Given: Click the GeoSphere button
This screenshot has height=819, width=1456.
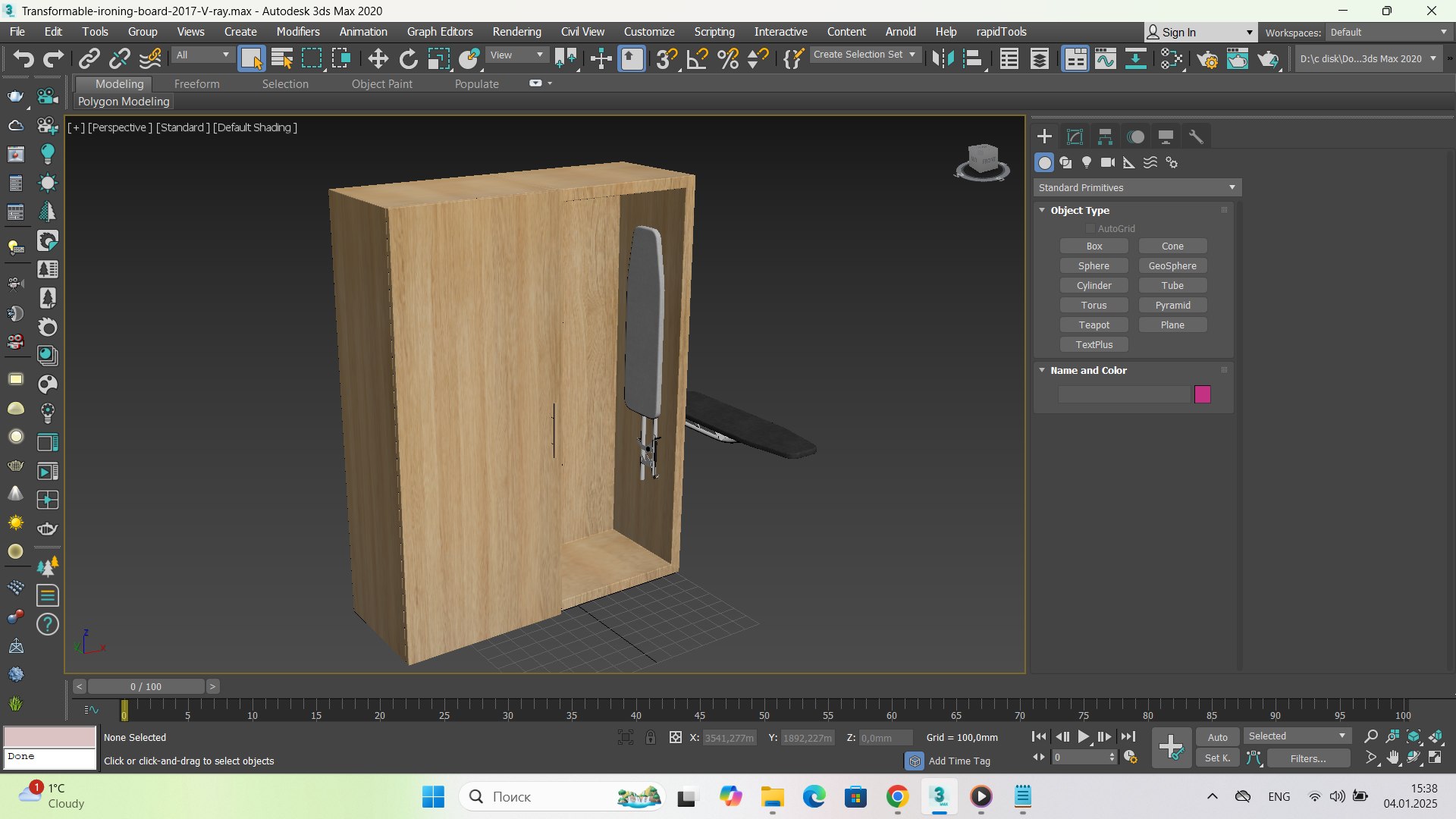Looking at the screenshot, I should tap(1172, 265).
